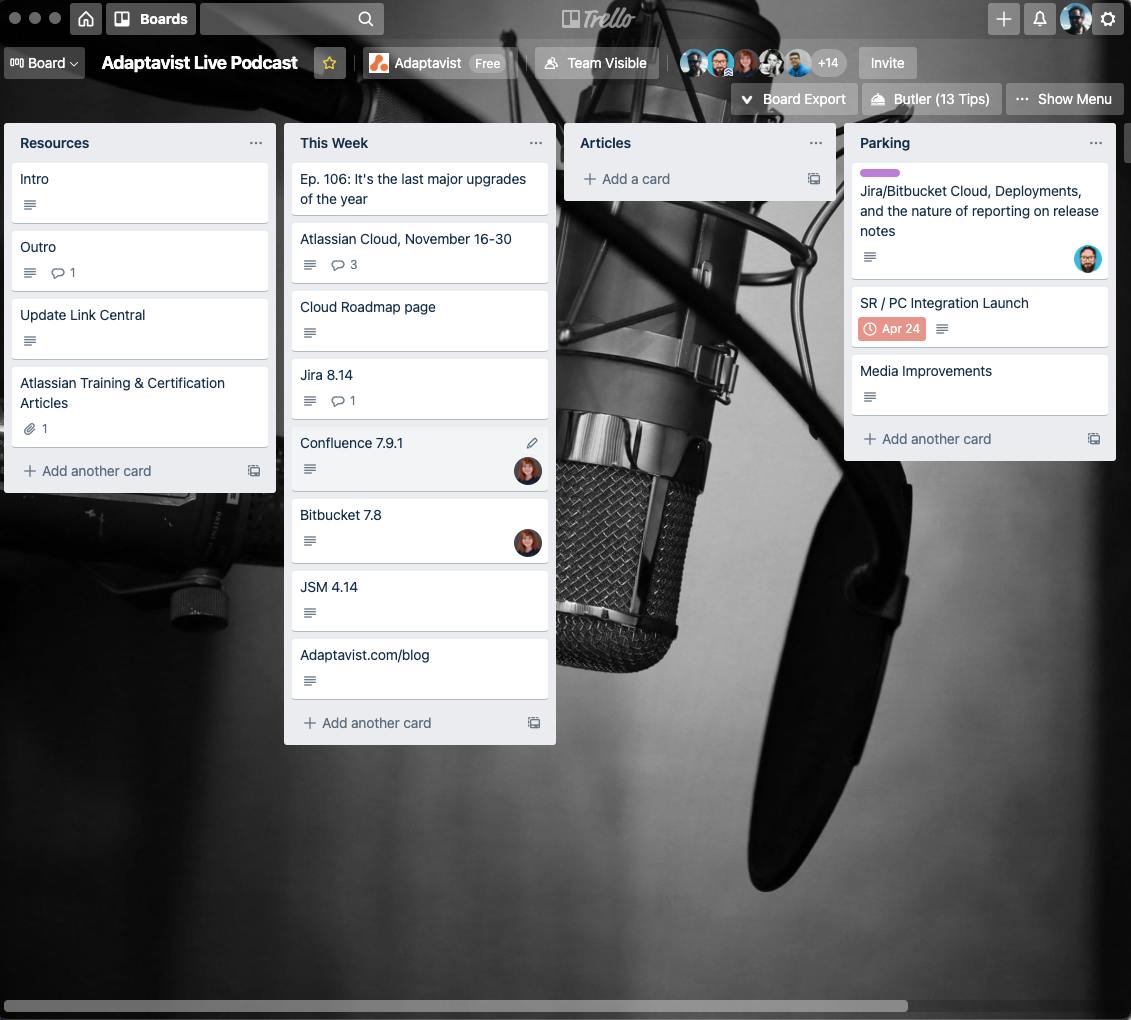Star the Adaptavist Live Podcast board

tap(330, 63)
